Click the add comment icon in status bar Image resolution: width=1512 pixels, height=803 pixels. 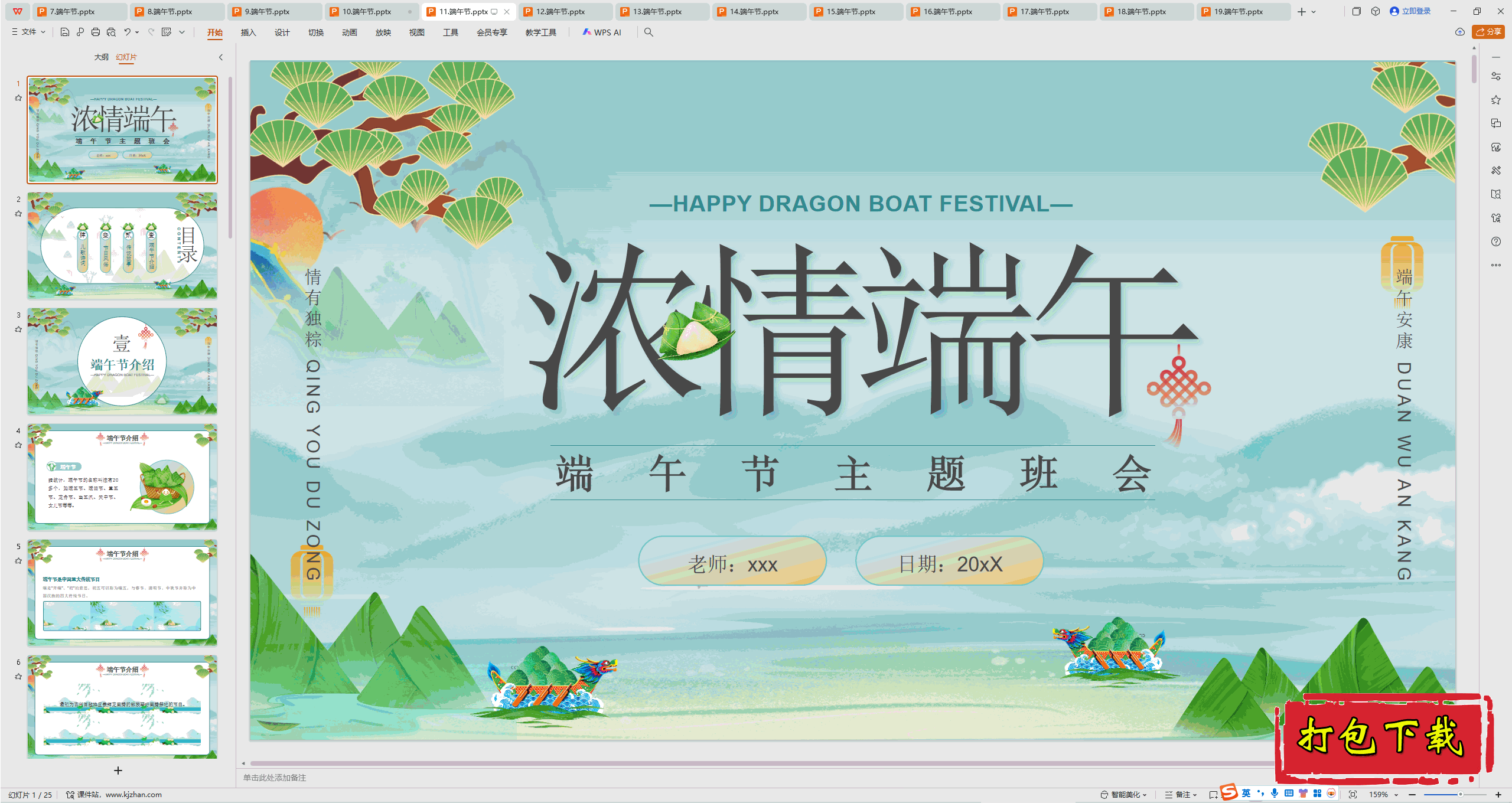click(1213, 795)
